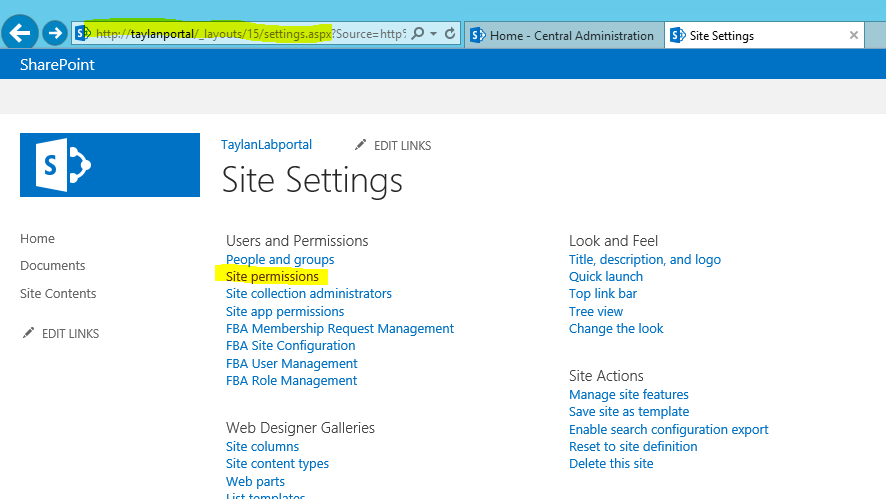Screen dimensions: 886x499
Task: Open Site collection administrators link
Action: (x=309, y=294)
